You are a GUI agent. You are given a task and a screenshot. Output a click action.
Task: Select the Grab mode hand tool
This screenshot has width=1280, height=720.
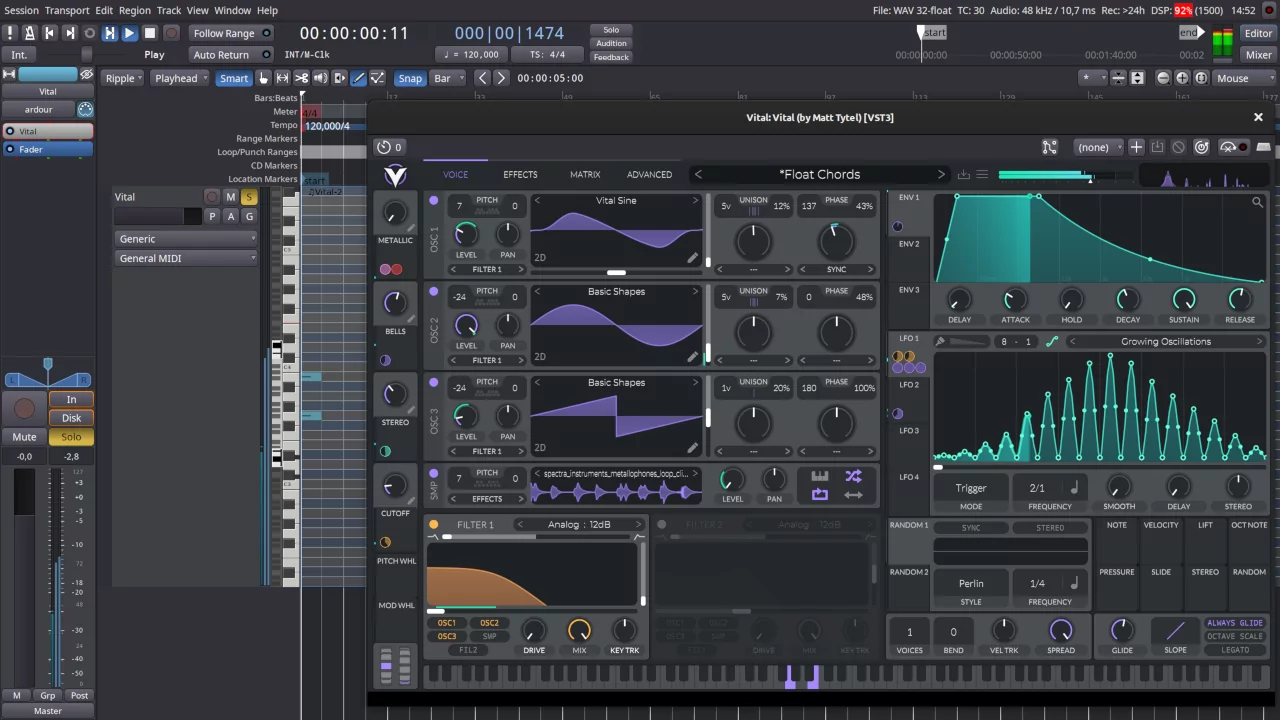263,78
